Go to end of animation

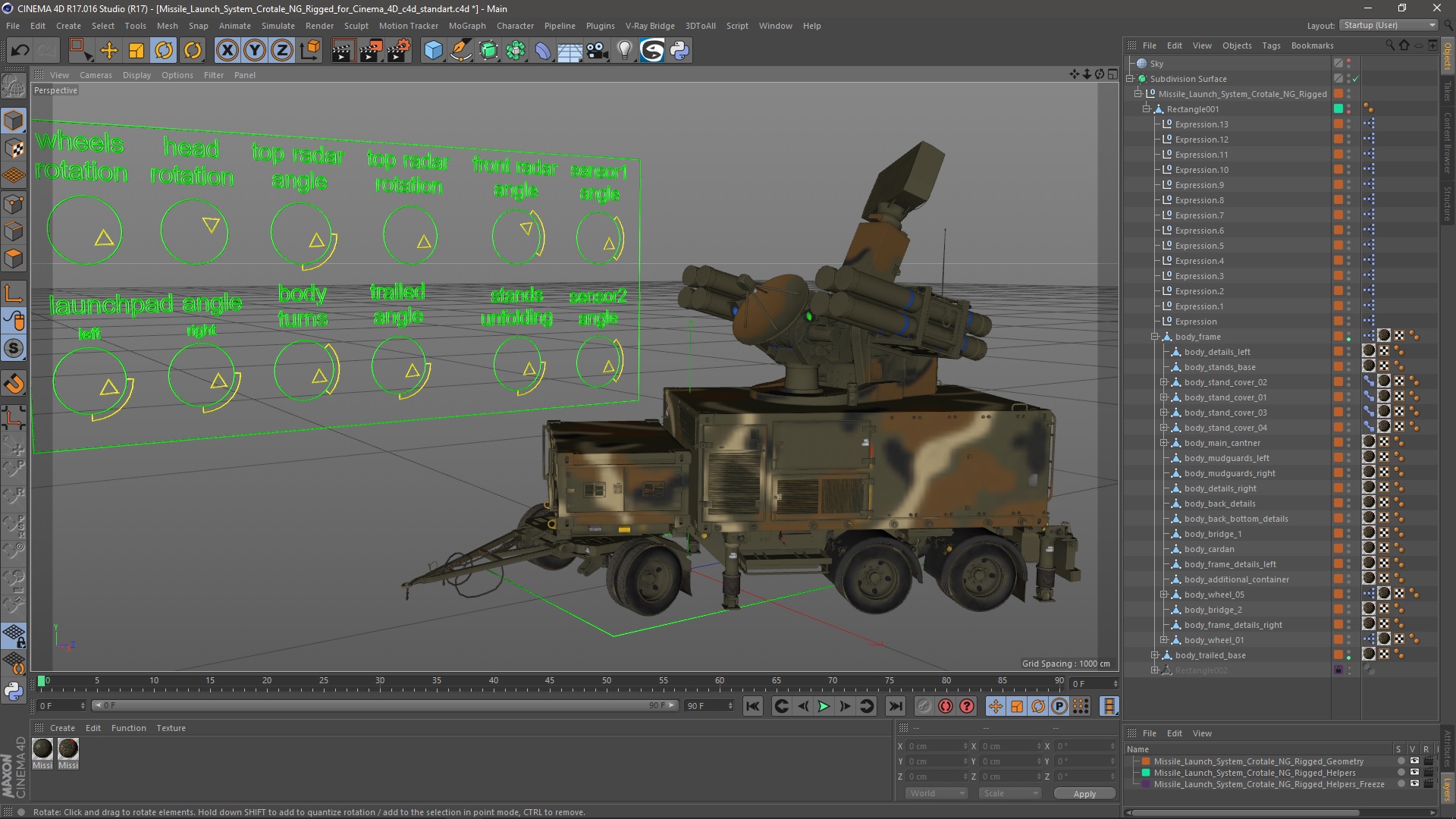(x=896, y=707)
